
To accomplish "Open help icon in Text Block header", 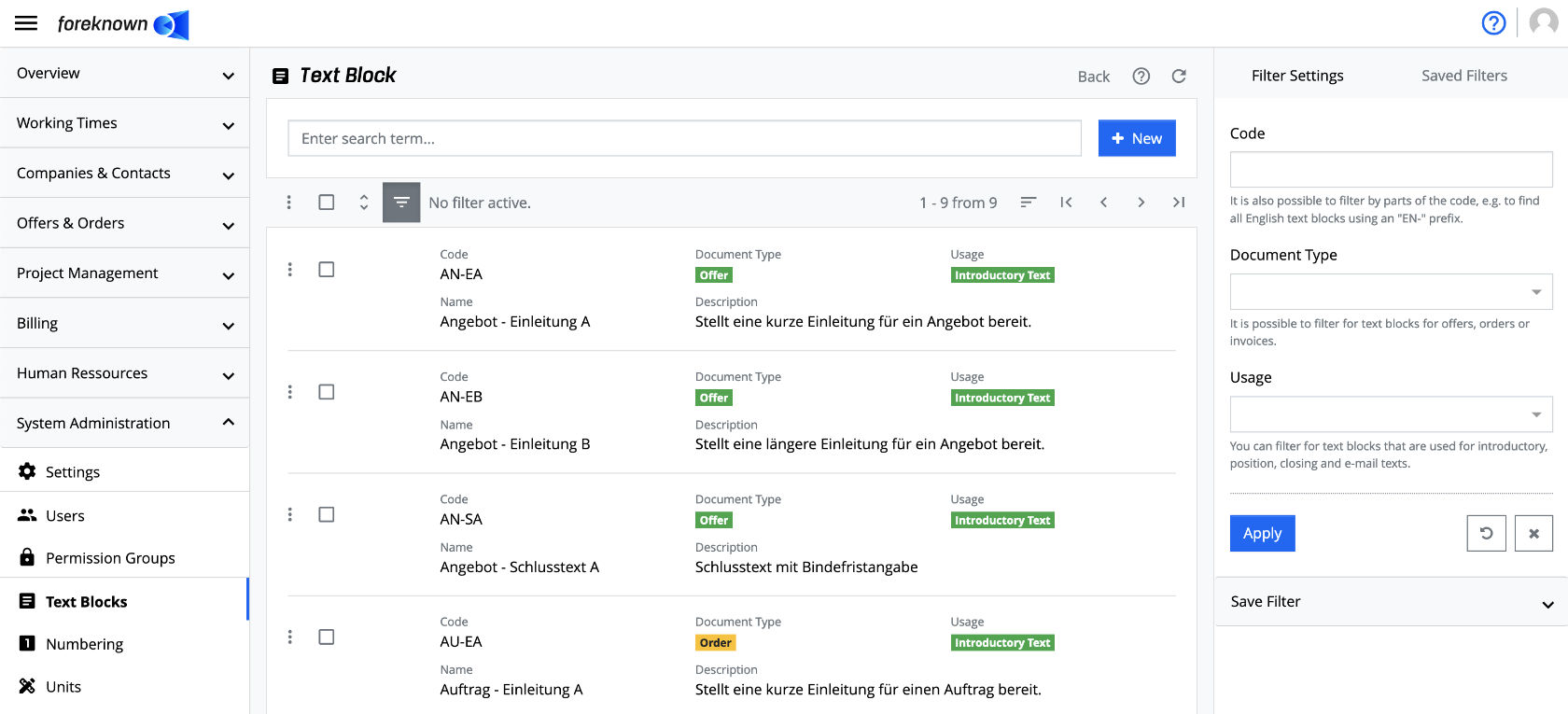I will tap(1141, 77).
